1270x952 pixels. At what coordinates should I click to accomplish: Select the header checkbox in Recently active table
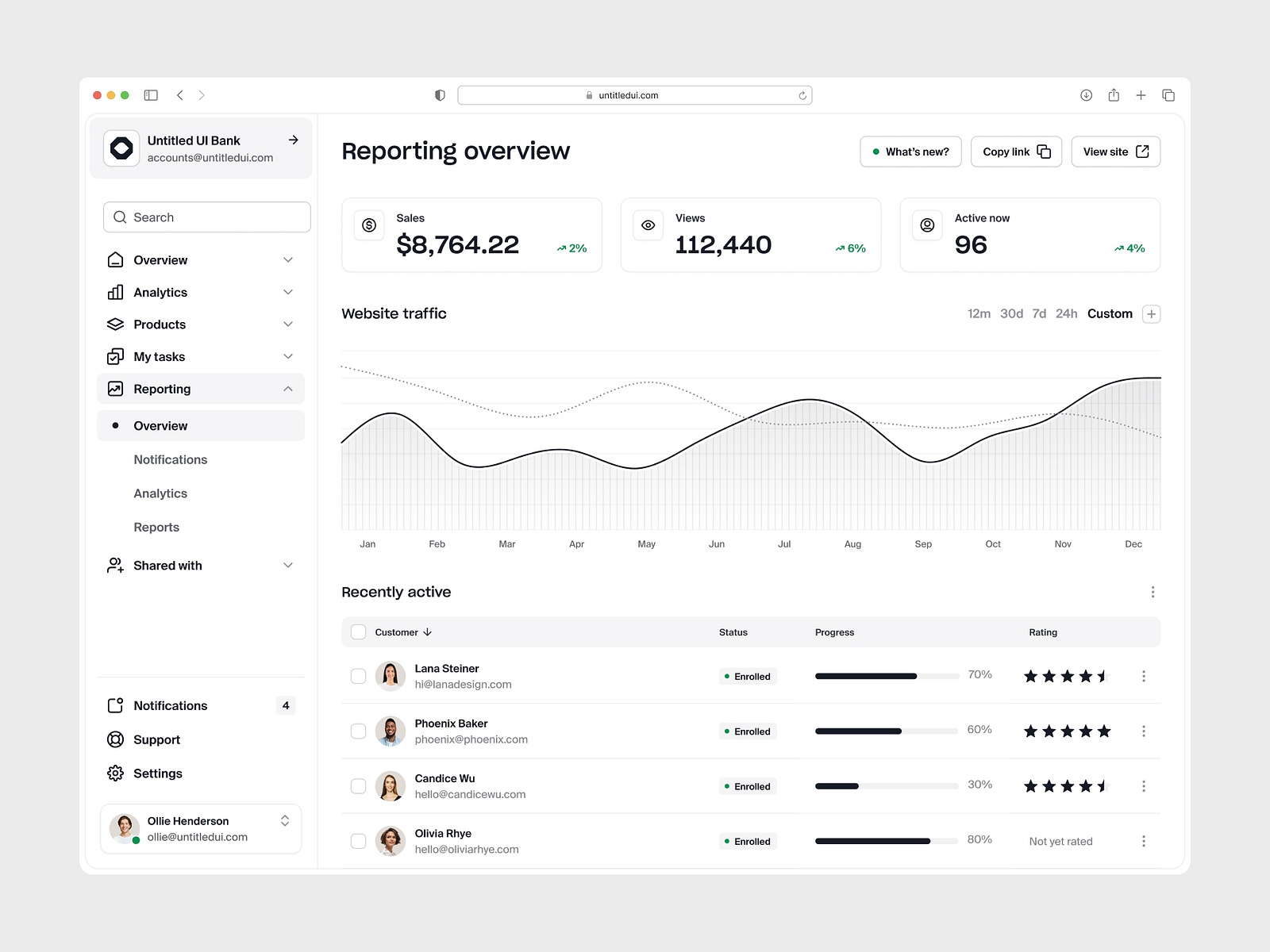(x=358, y=631)
